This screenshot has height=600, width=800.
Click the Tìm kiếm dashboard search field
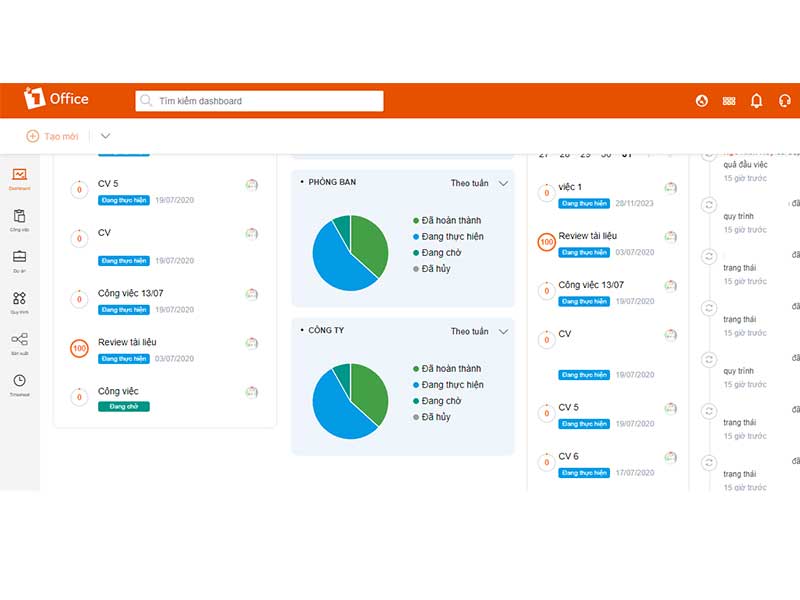[259, 101]
